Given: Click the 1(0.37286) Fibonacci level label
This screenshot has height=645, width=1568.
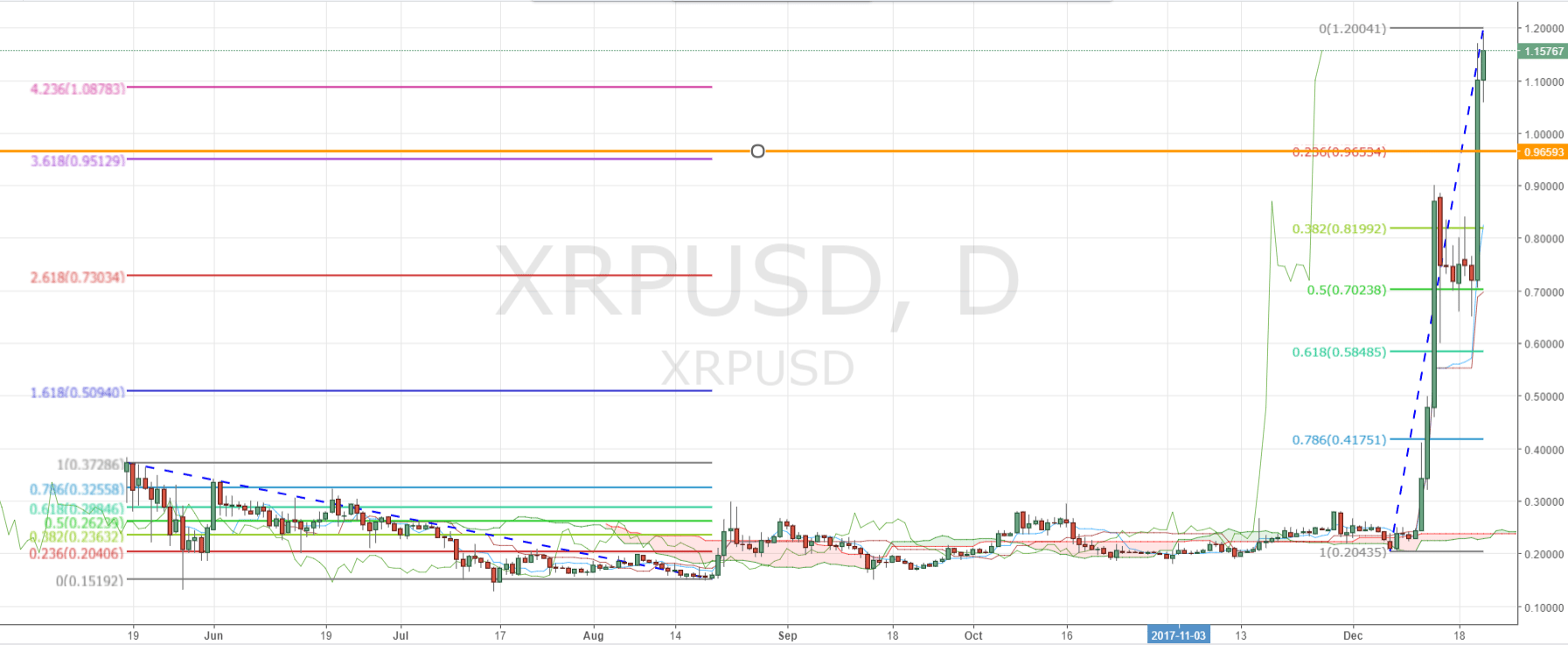Looking at the screenshot, I should pyautogui.click(x=91, y=464).
